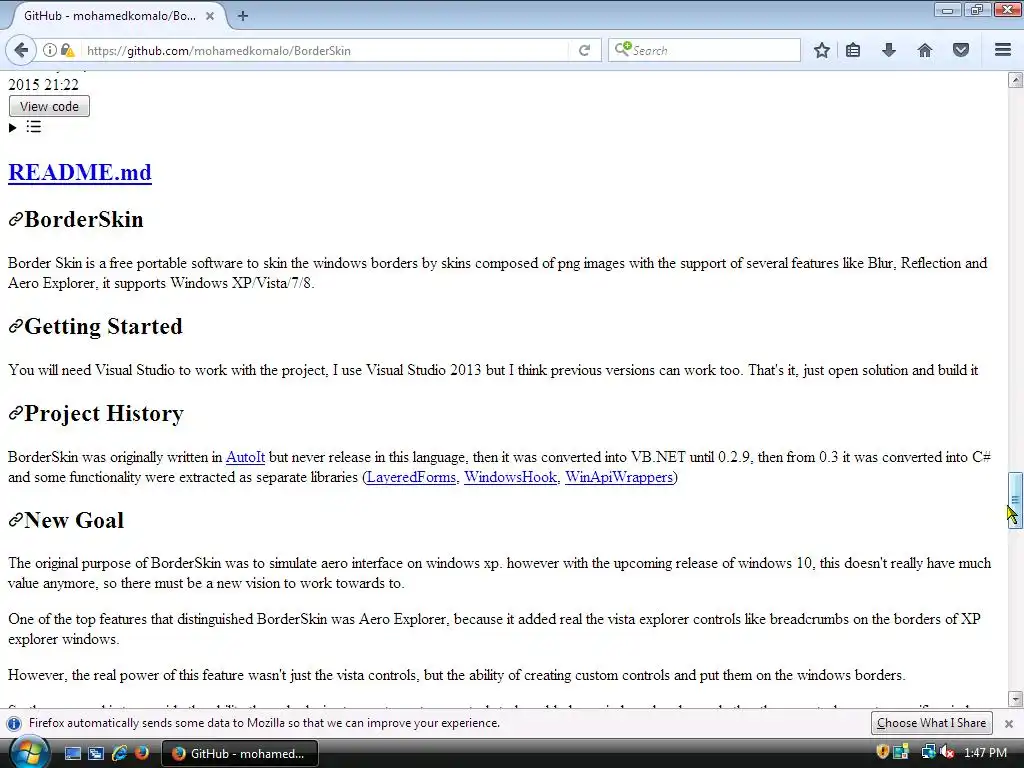The width and height of the screenshot is (1024, 768).
Task: Click anchor icon beside New Goal
Action: click(x=16, y=520)
